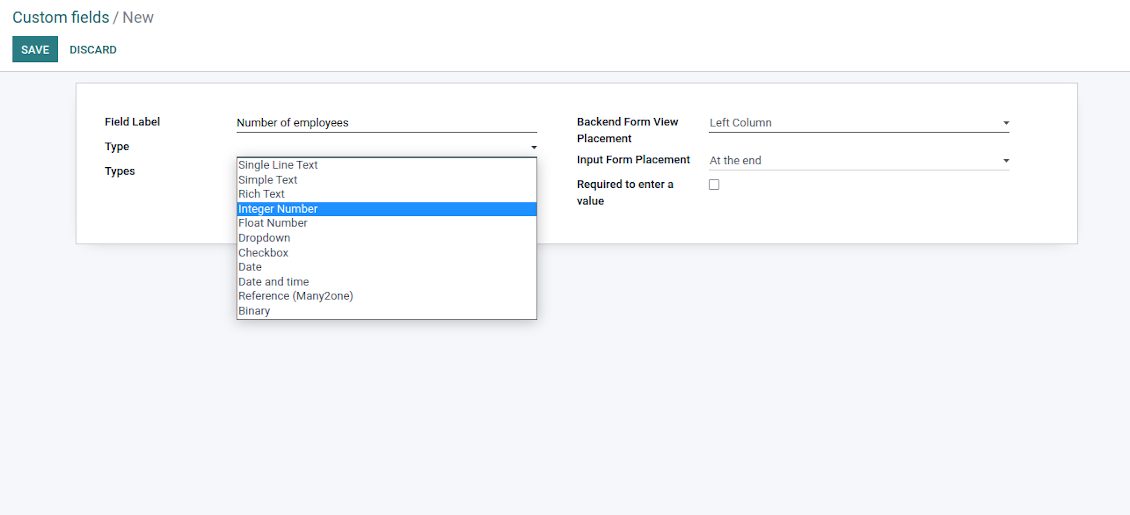
Task: Enable Required to enter a value checkbox
Action: pyautogui.click(x=714, y=185)
